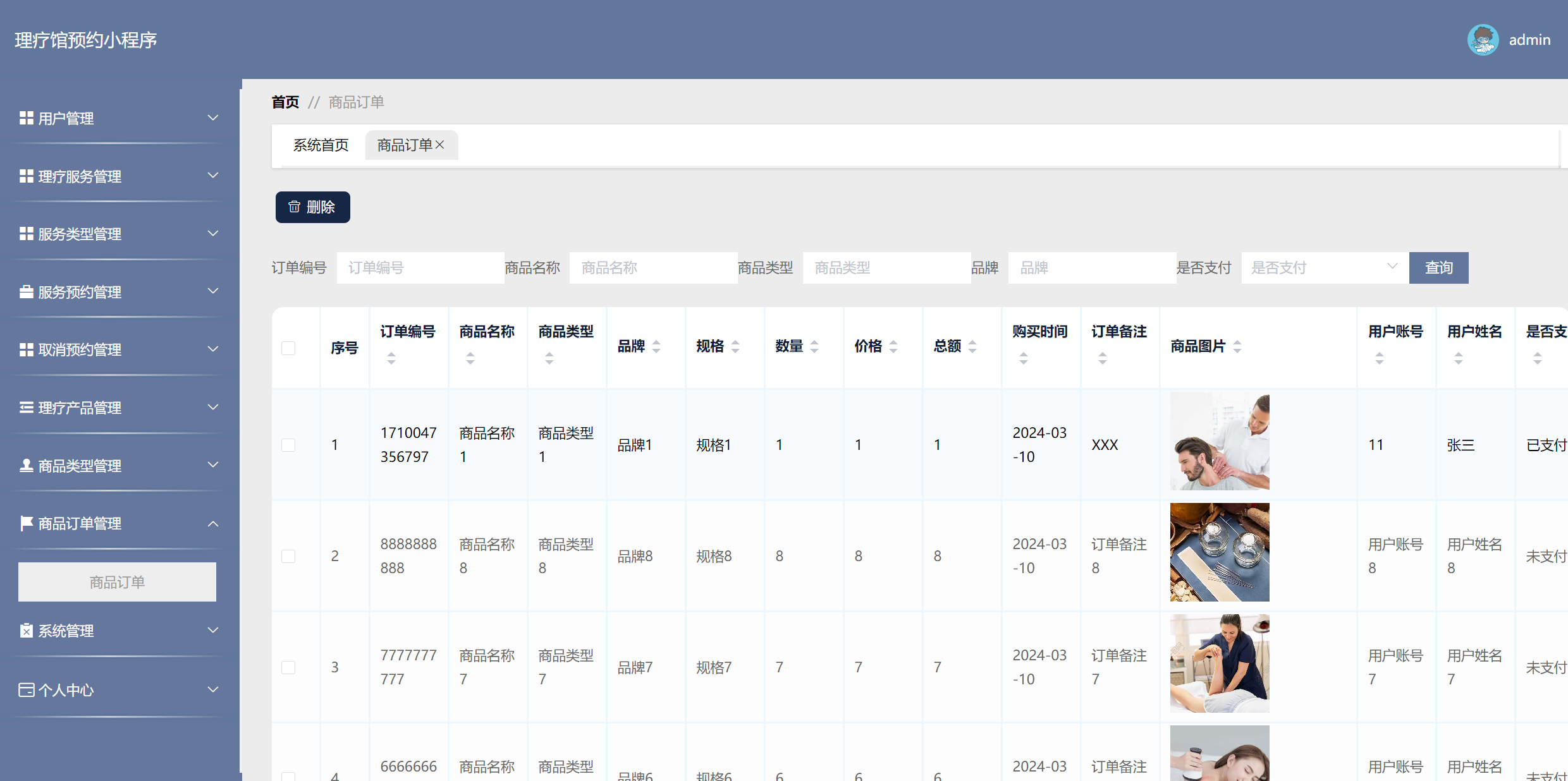Click the 用户管理 grid icon
This screenshot has height=781, width=1568.
pos(26,118)
